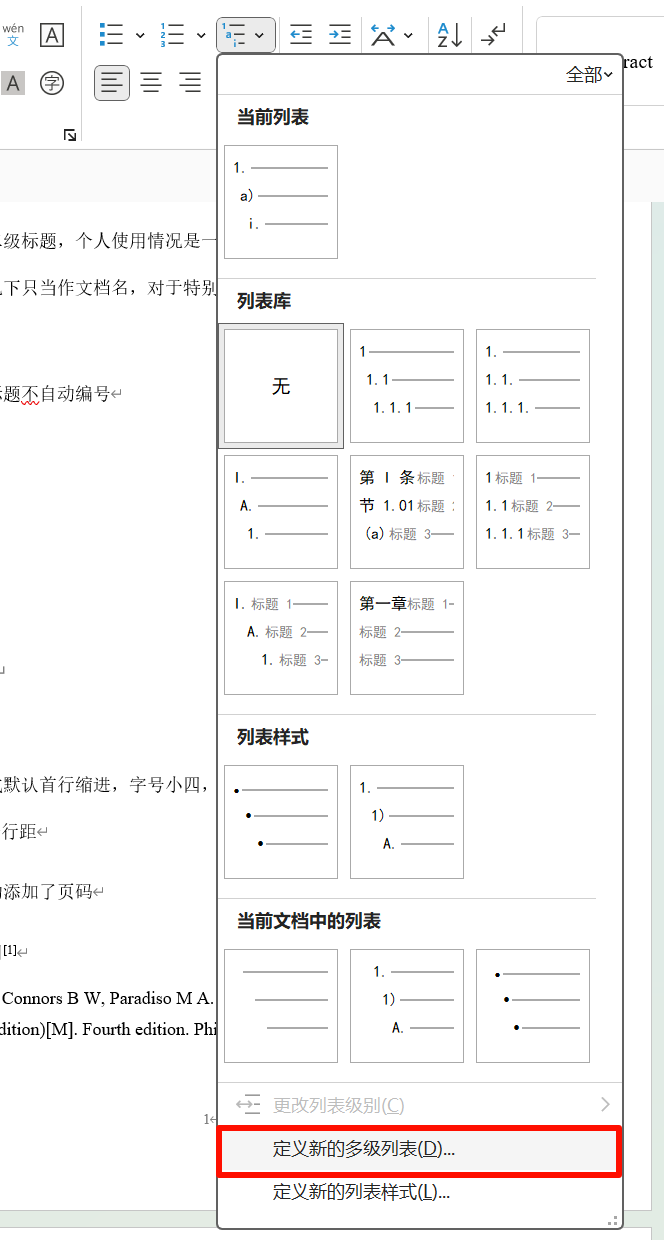Click the phonetic guide (wén) icon
664x1240 pixels.
[13, 35]
